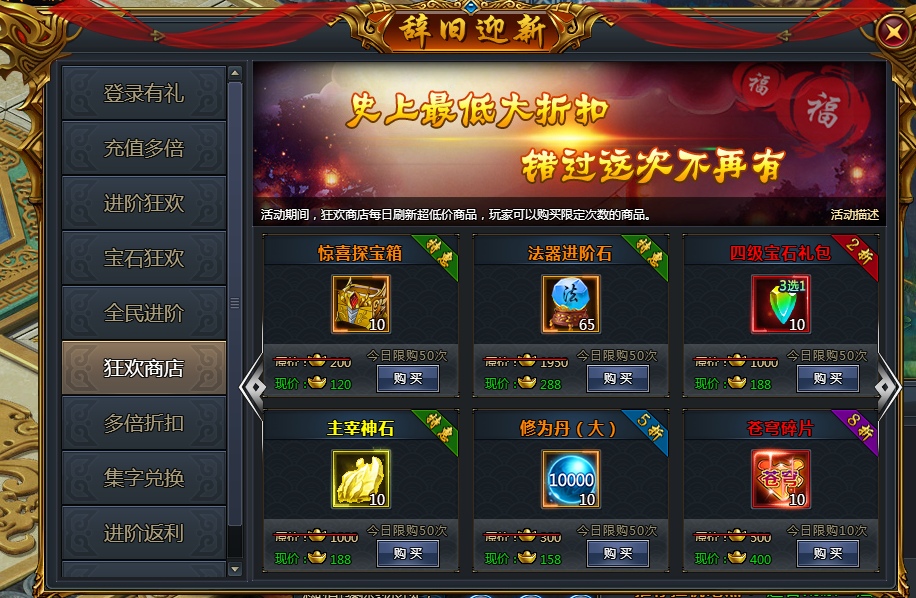
Task: Click the 修为丹 blue 10000 orb icon
Action: tap(570, 479)
